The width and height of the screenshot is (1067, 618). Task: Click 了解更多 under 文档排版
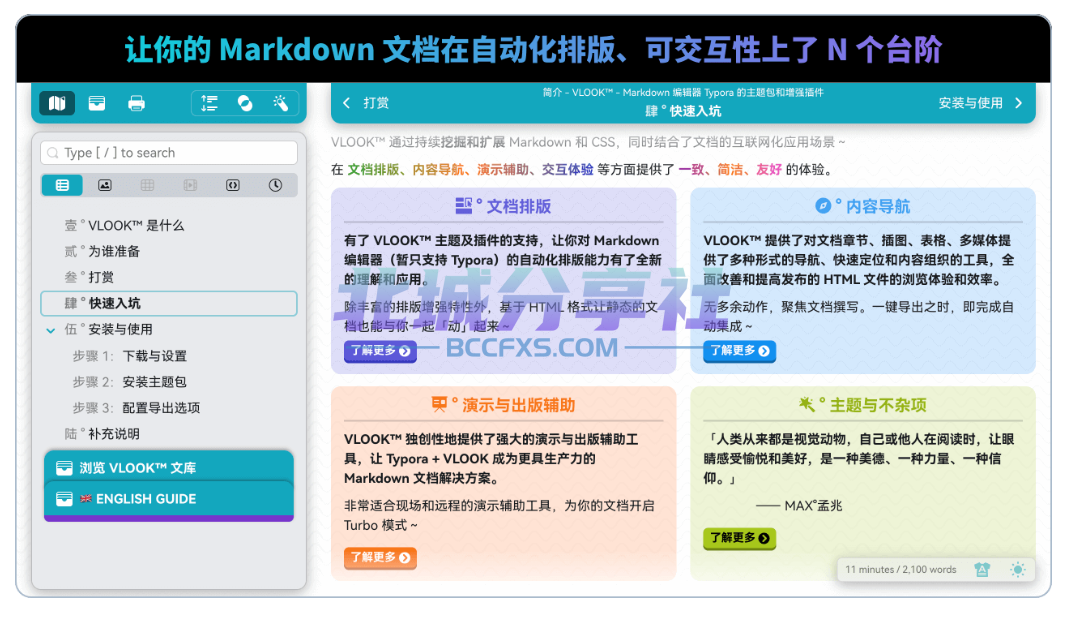click(380, 351)
